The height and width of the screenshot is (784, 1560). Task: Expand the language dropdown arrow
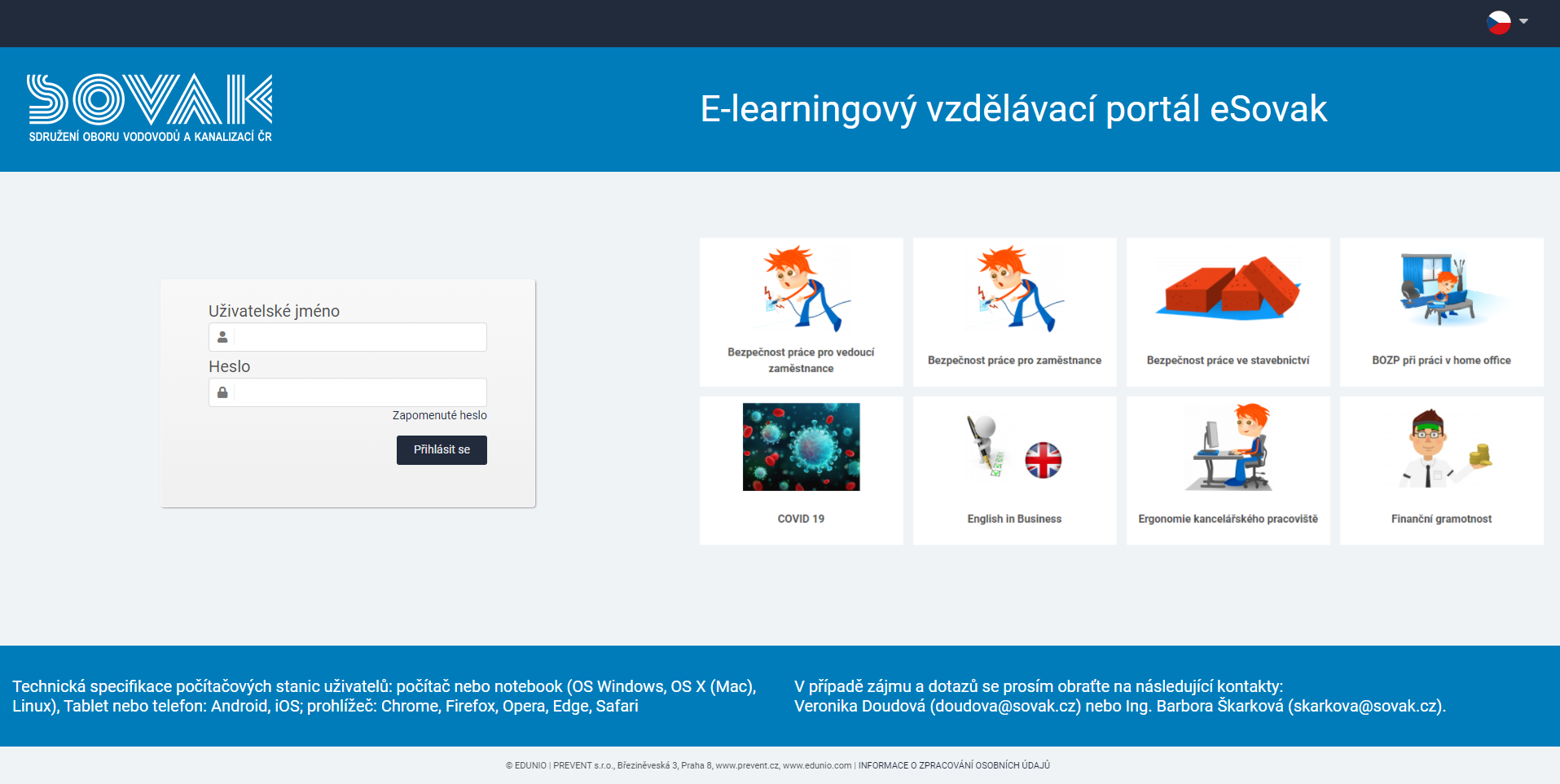click(x=1523, y=22)
